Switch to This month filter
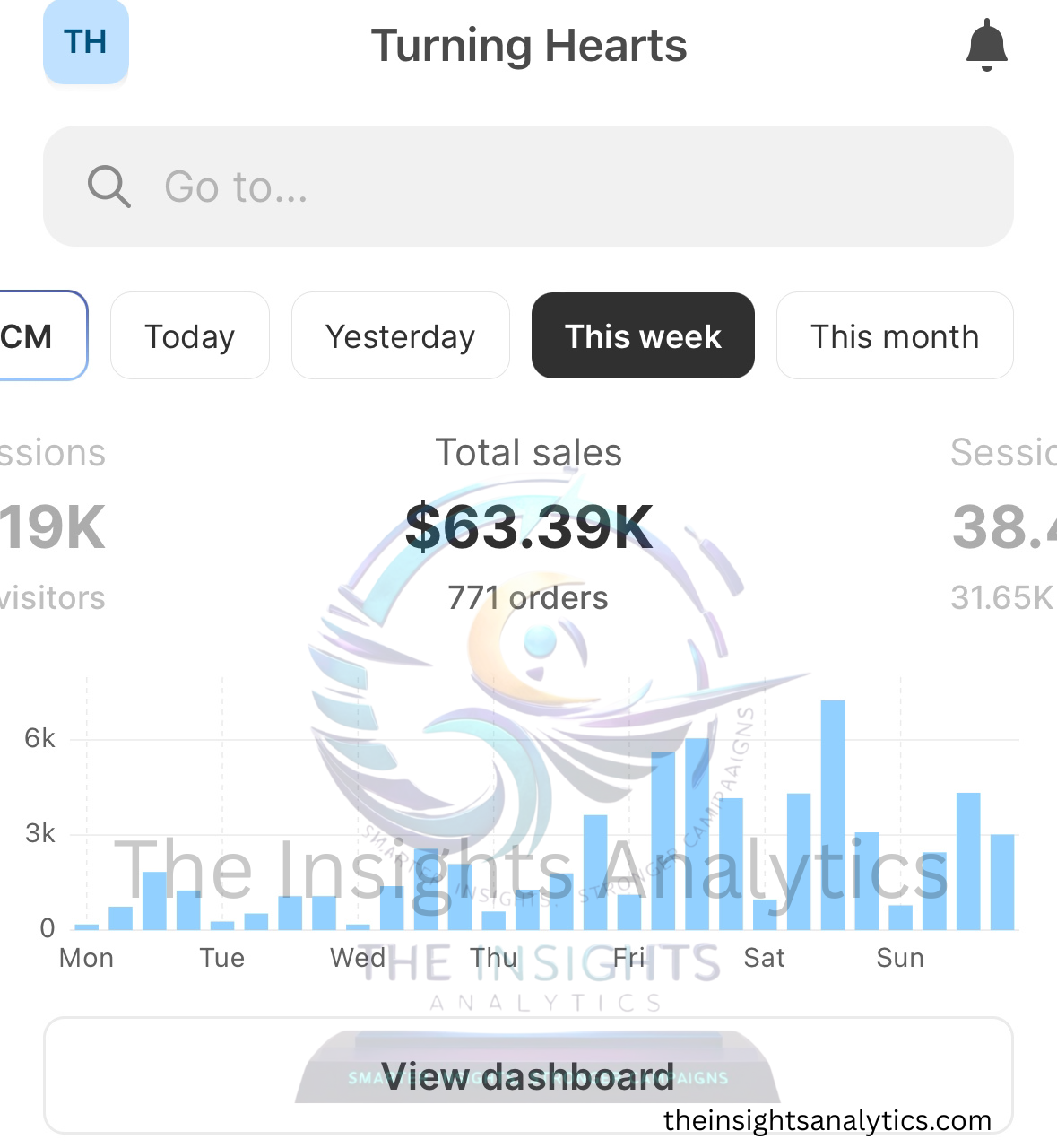 [895, 336]
